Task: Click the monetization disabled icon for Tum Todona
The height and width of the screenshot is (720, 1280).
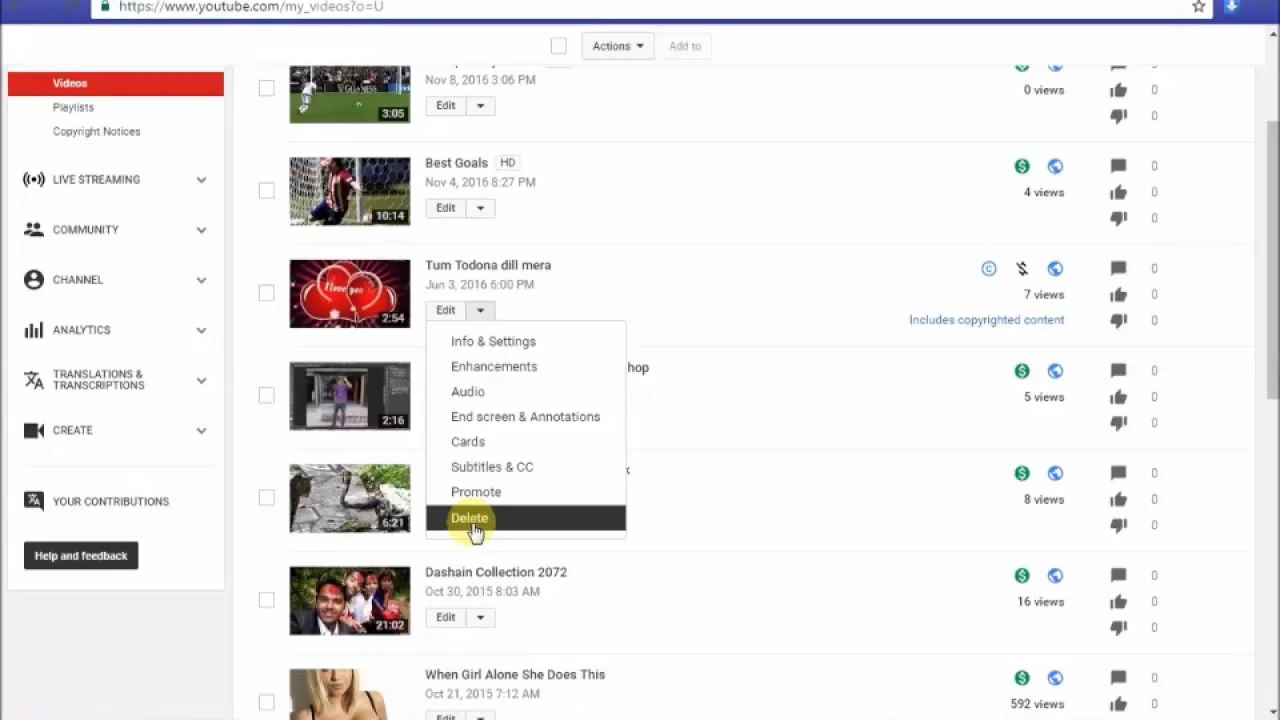Action: point(1021,268)
